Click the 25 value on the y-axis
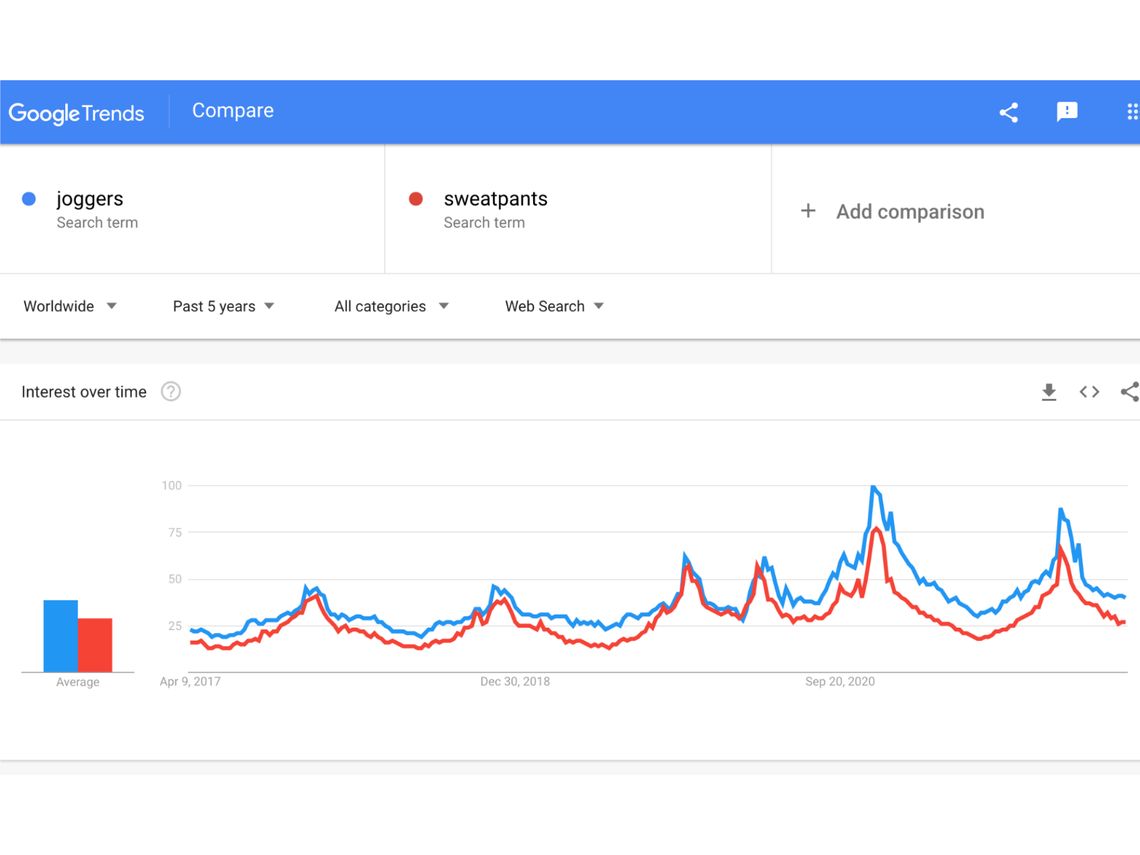 (x=174, y=625)
